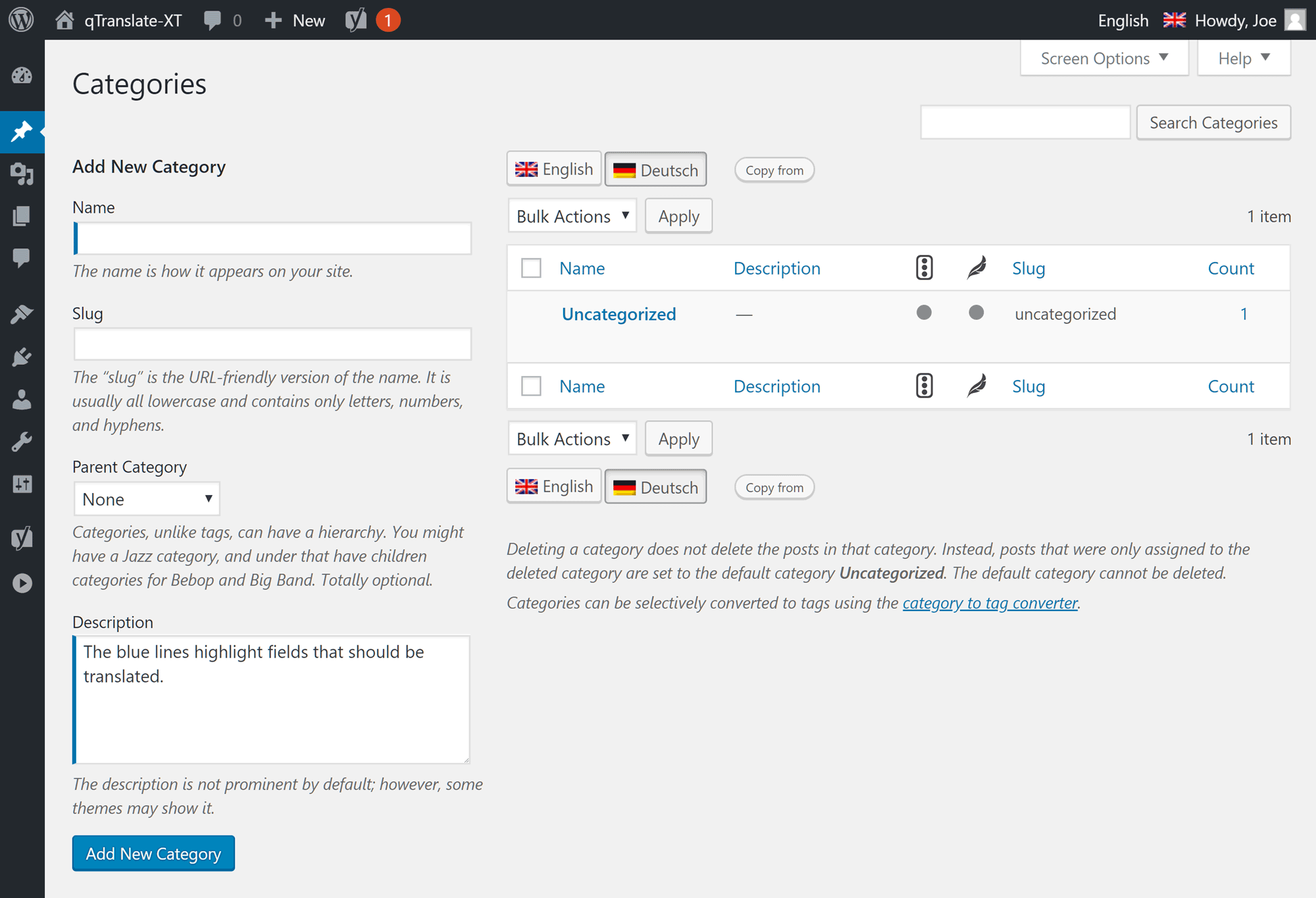1316x898 pixels.
Task: Sort by Description in top header
Action: (x=776, y=268)
